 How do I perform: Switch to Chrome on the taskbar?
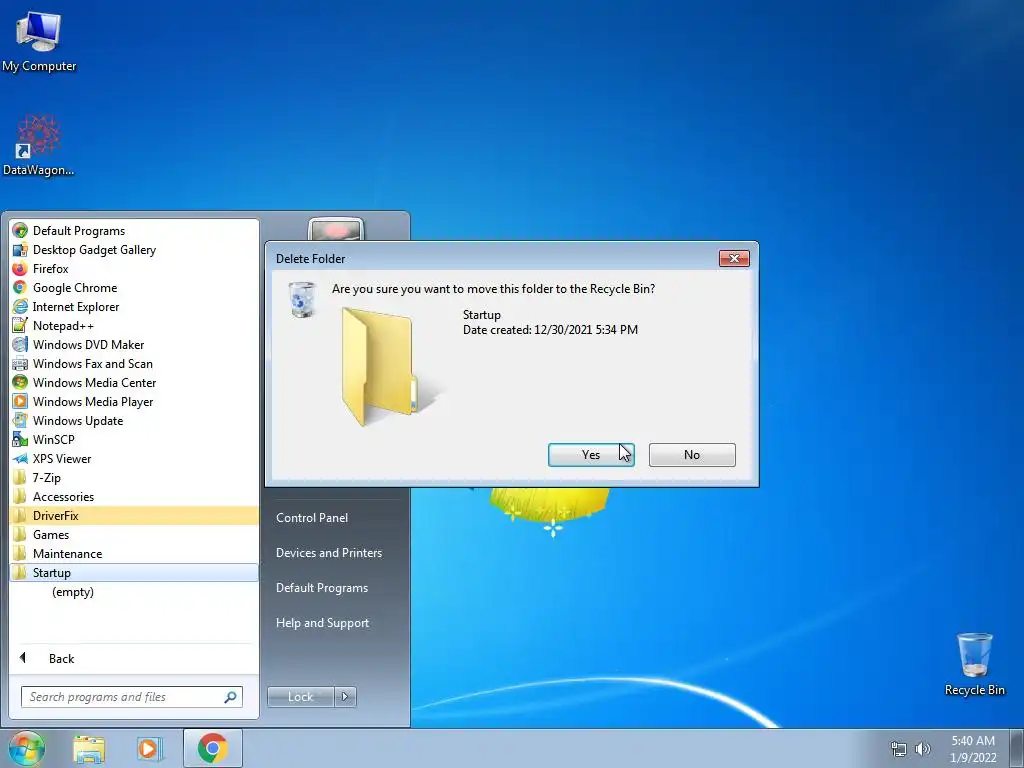(212, 748)
